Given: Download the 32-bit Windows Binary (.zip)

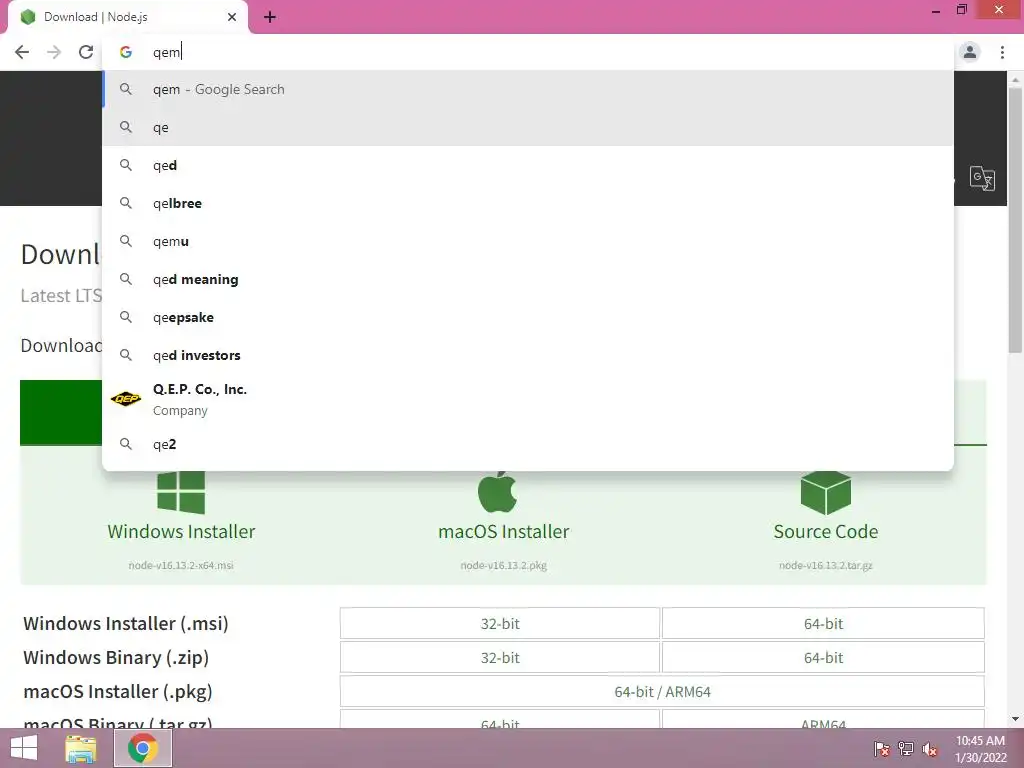Looking at the screenshot, I should pyautogui.click(x=500, y=658).
